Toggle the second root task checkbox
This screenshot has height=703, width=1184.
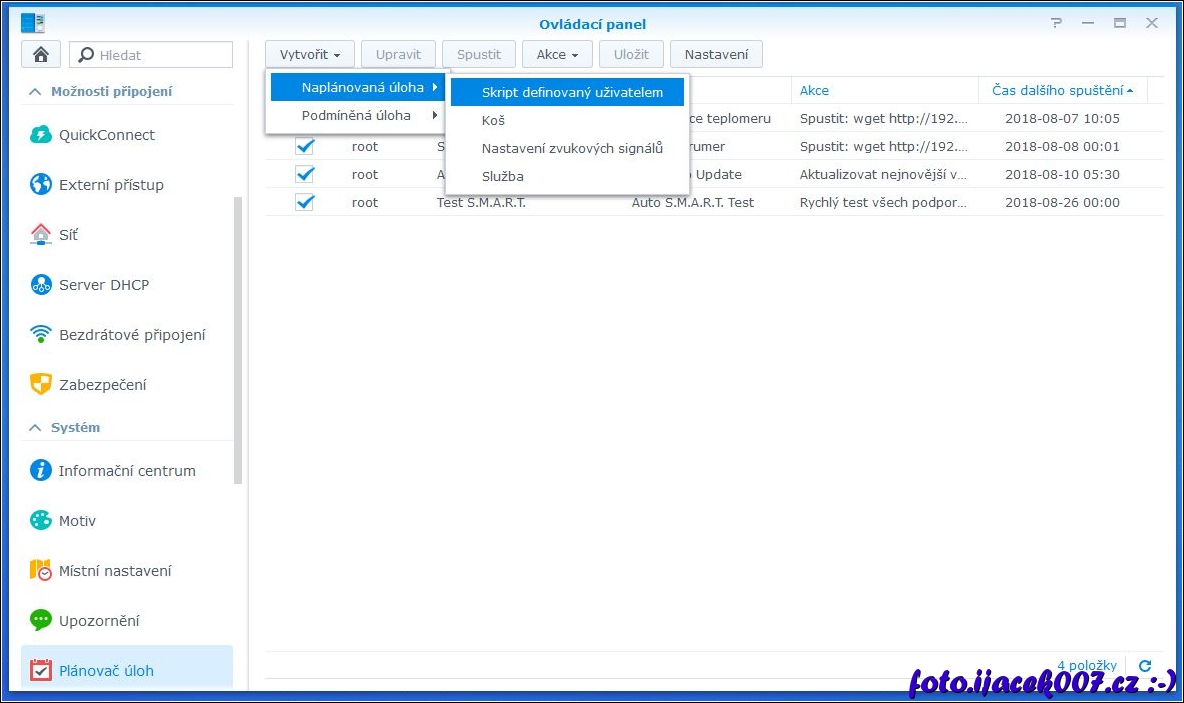point(305,146)
